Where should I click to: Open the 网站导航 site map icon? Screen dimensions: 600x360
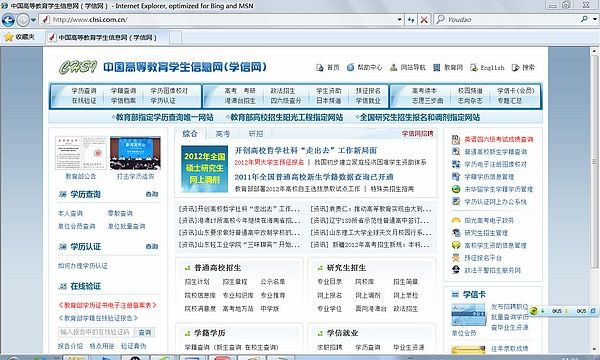[x=393, y=68]
